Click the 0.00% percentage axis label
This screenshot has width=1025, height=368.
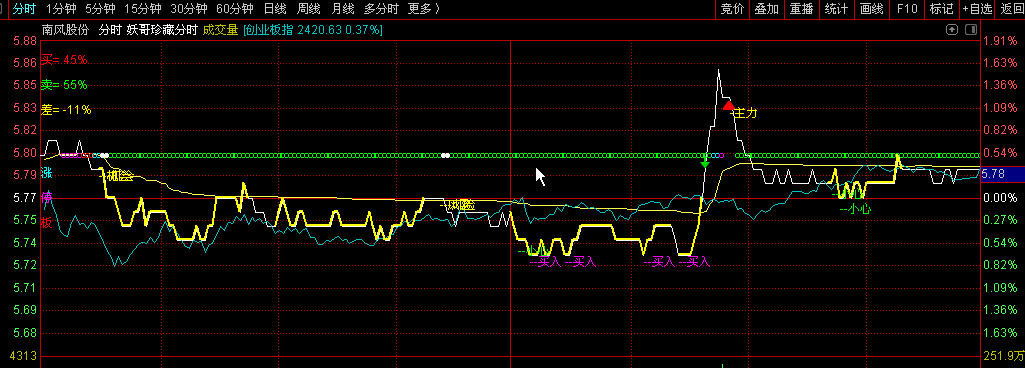click(x=1001, y=197)
